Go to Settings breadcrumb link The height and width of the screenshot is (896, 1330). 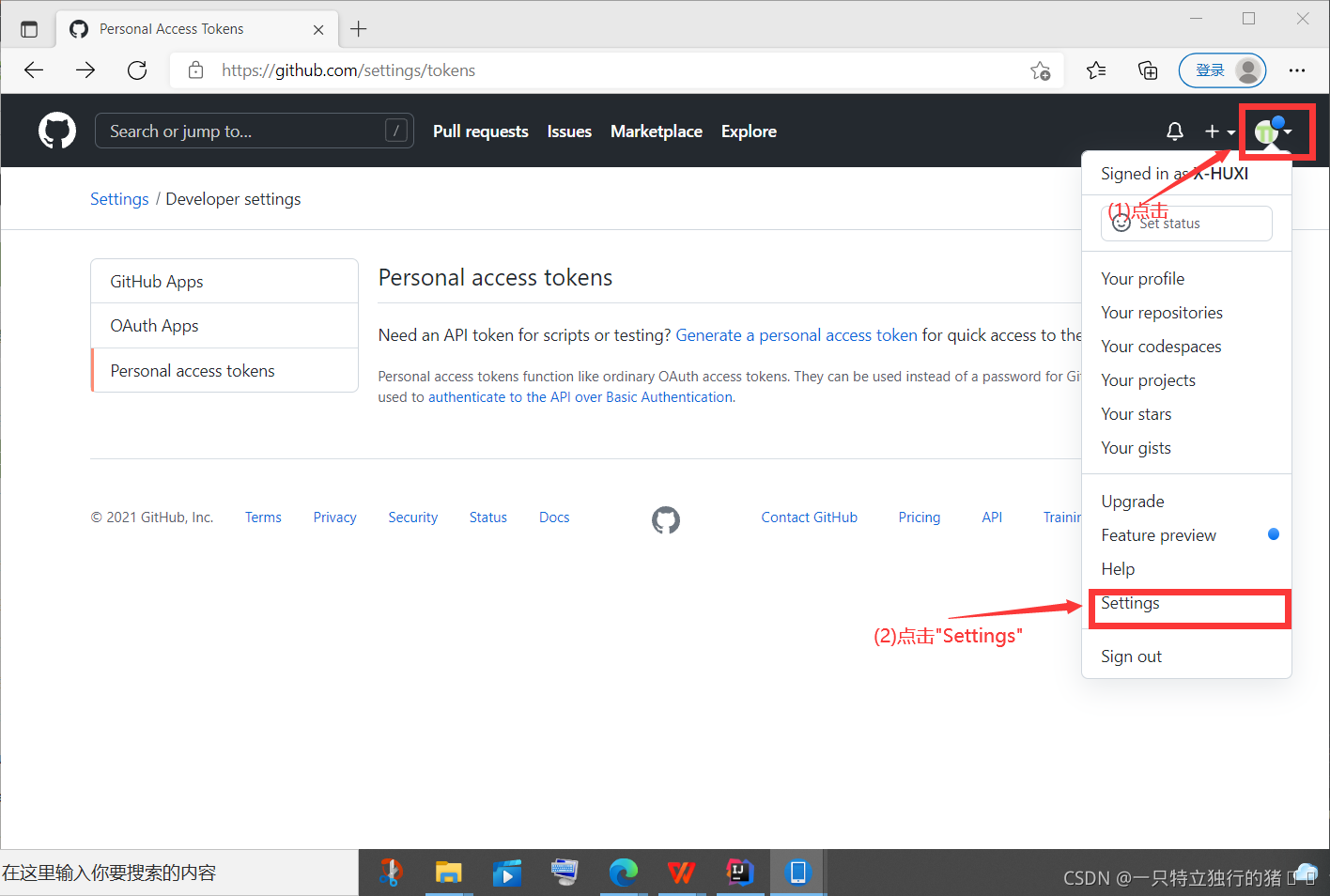point(119,199)
